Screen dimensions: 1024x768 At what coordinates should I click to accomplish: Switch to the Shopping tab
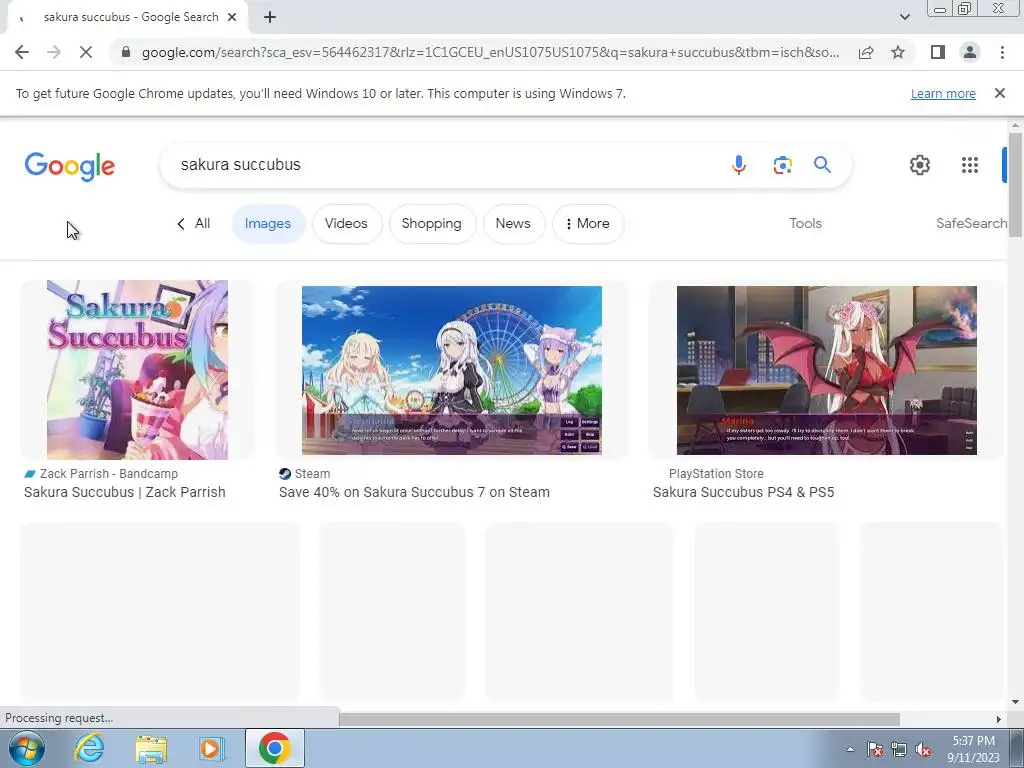tap(432, 223)
